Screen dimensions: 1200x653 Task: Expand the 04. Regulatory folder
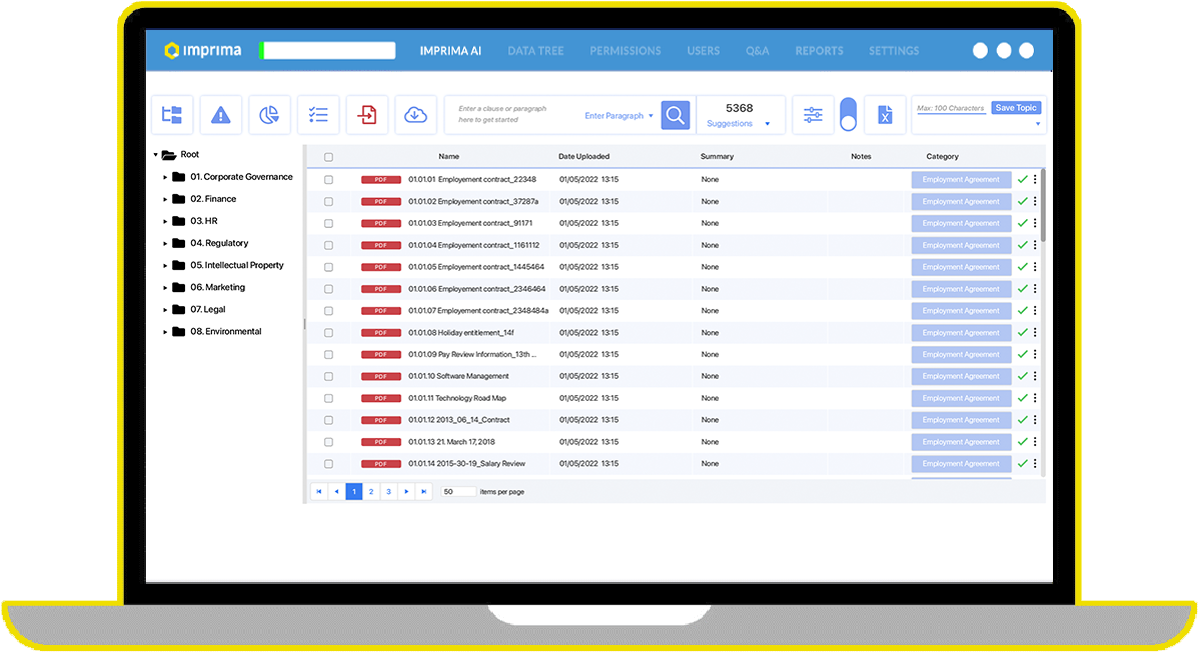[165, 243]
